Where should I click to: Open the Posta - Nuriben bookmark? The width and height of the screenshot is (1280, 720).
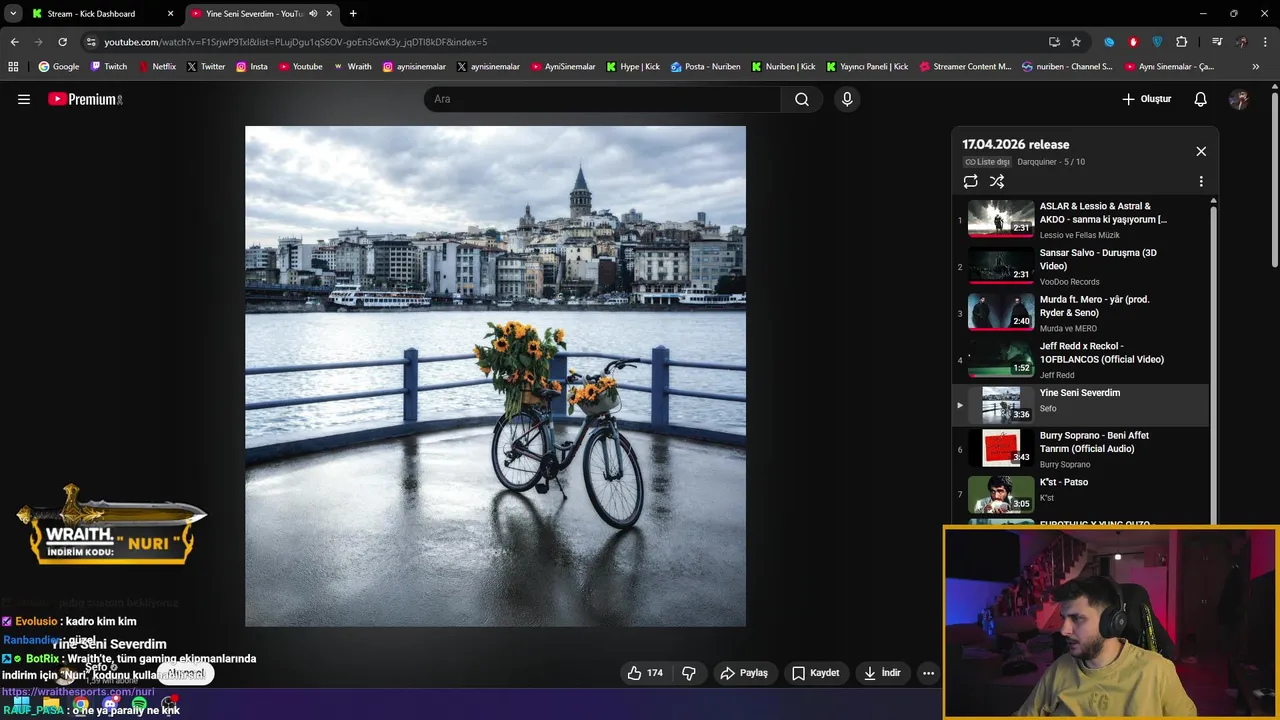pos(706,67)
